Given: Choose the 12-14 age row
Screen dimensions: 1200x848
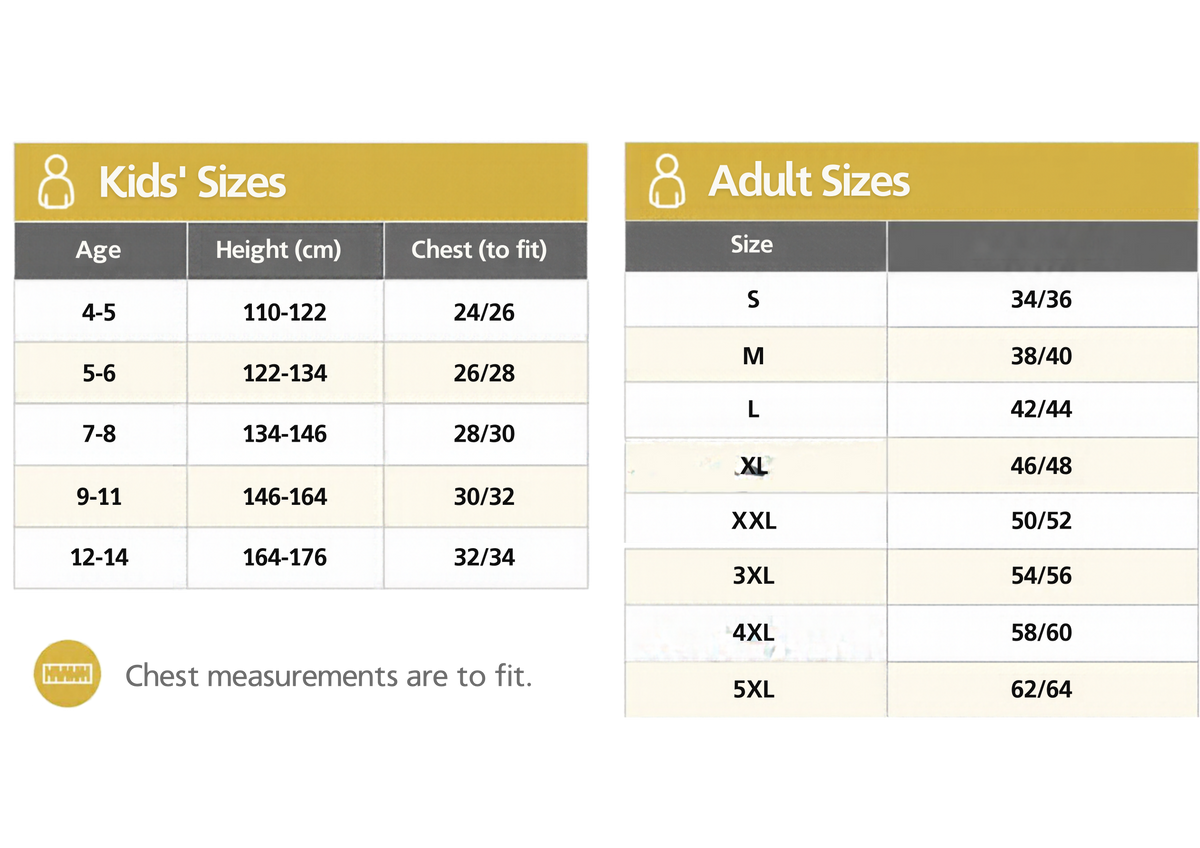Looking at the screenshot, I should [x=301, y=557].
